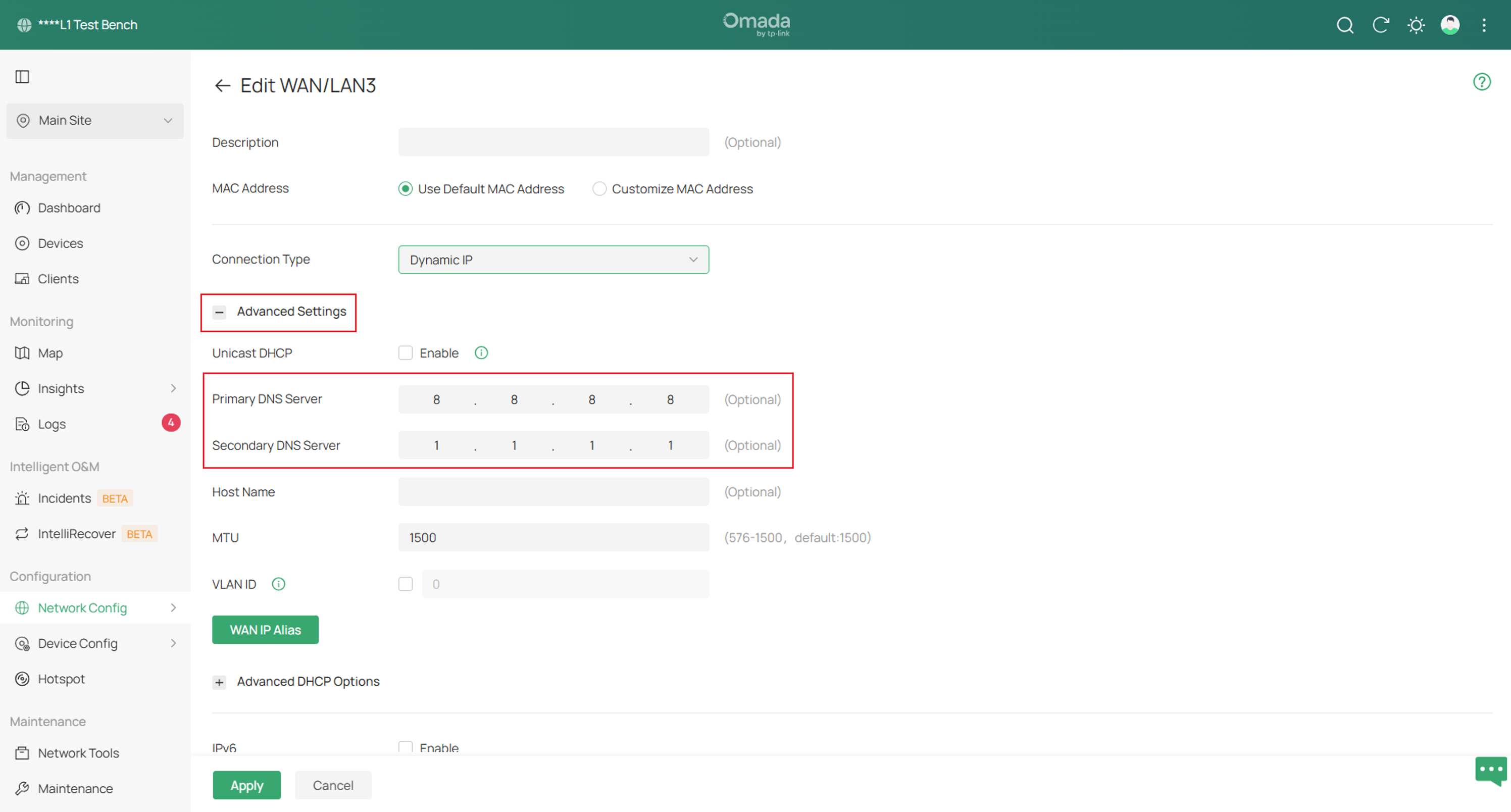Open the three-dot more options menu
This screenshot has width=1511, height=812.
pyautogui.click(x=1484, y=25)
